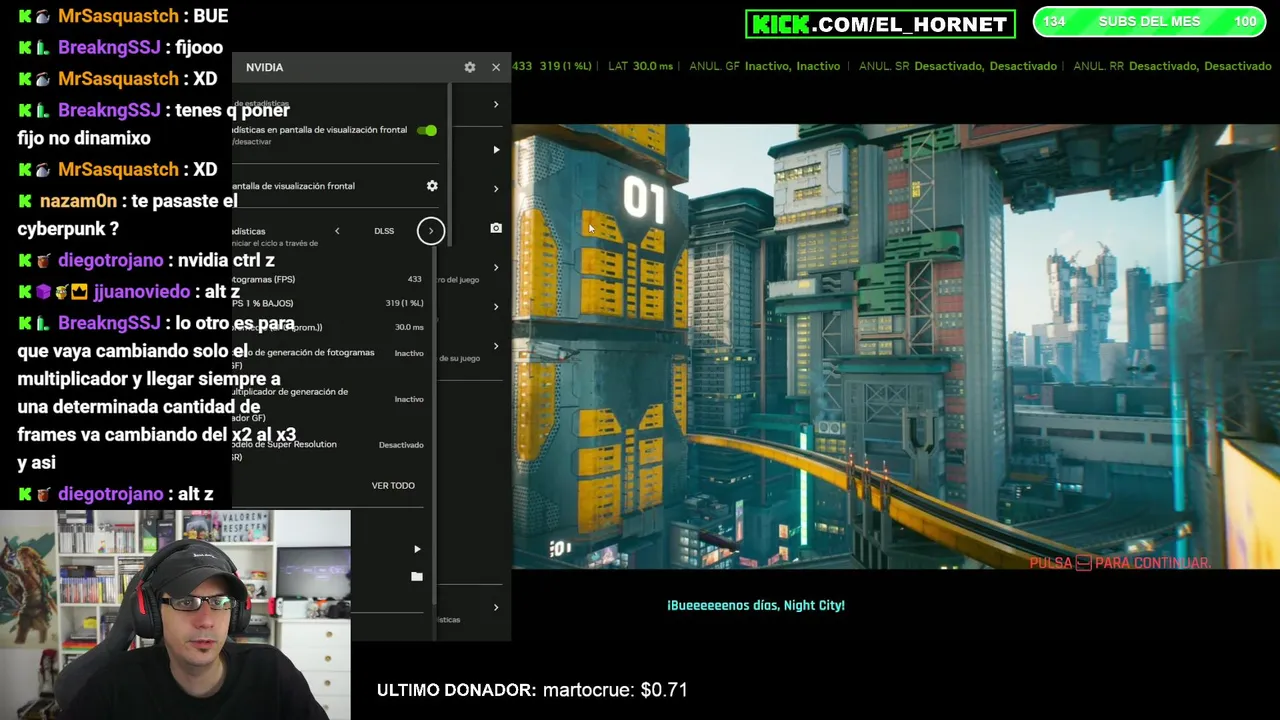Click crown badge beside jjuanoviedo

[x=79, y=292]
